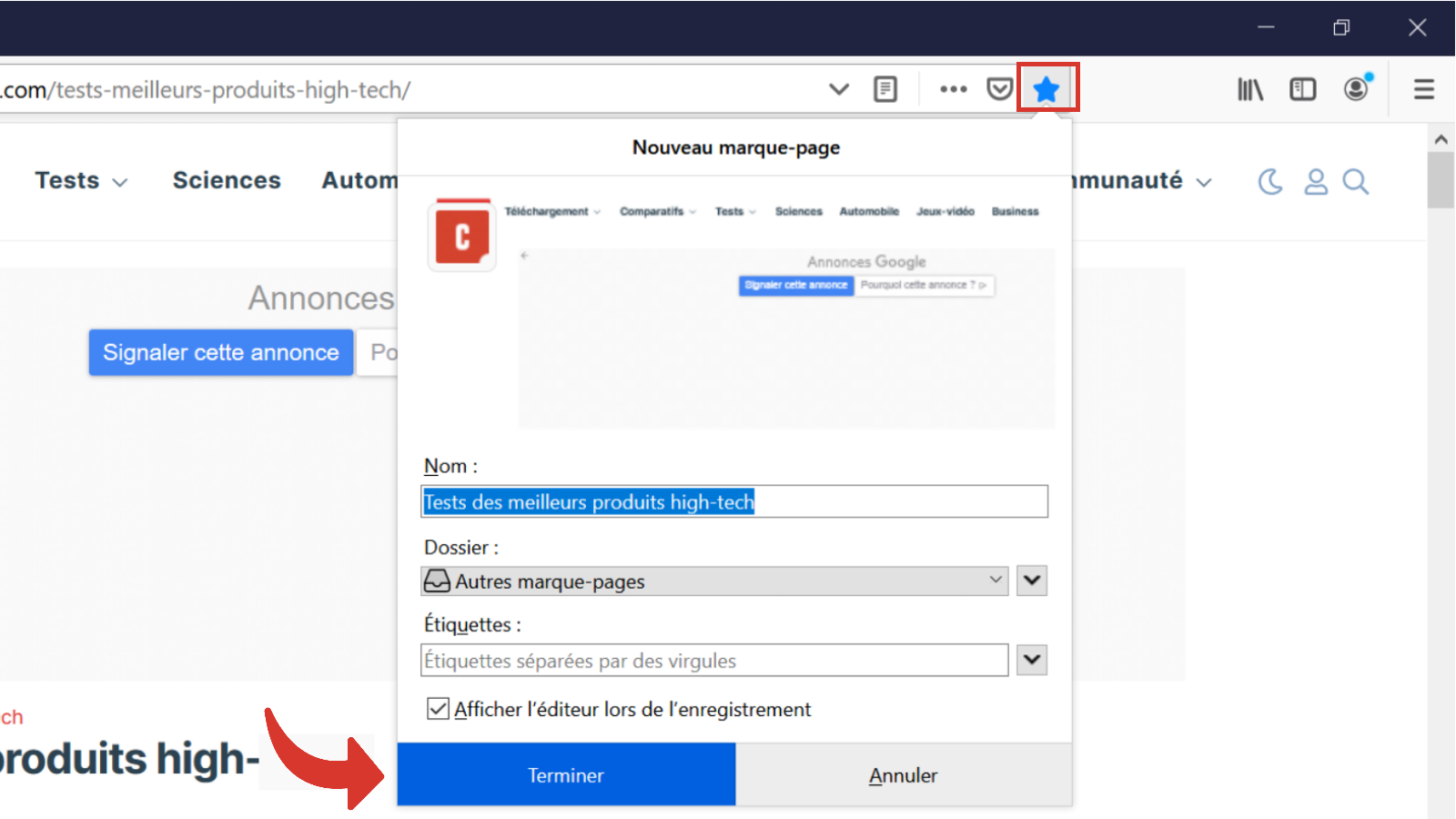
Task: Minimize the browser window
Action: [x=1266, y=27]
